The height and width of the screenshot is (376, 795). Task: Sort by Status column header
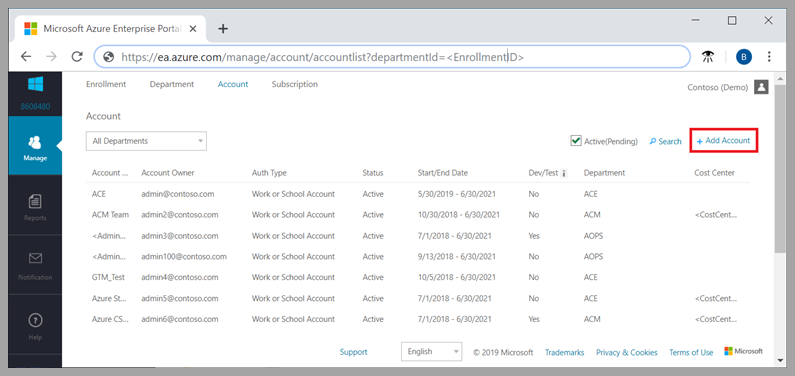373,173
